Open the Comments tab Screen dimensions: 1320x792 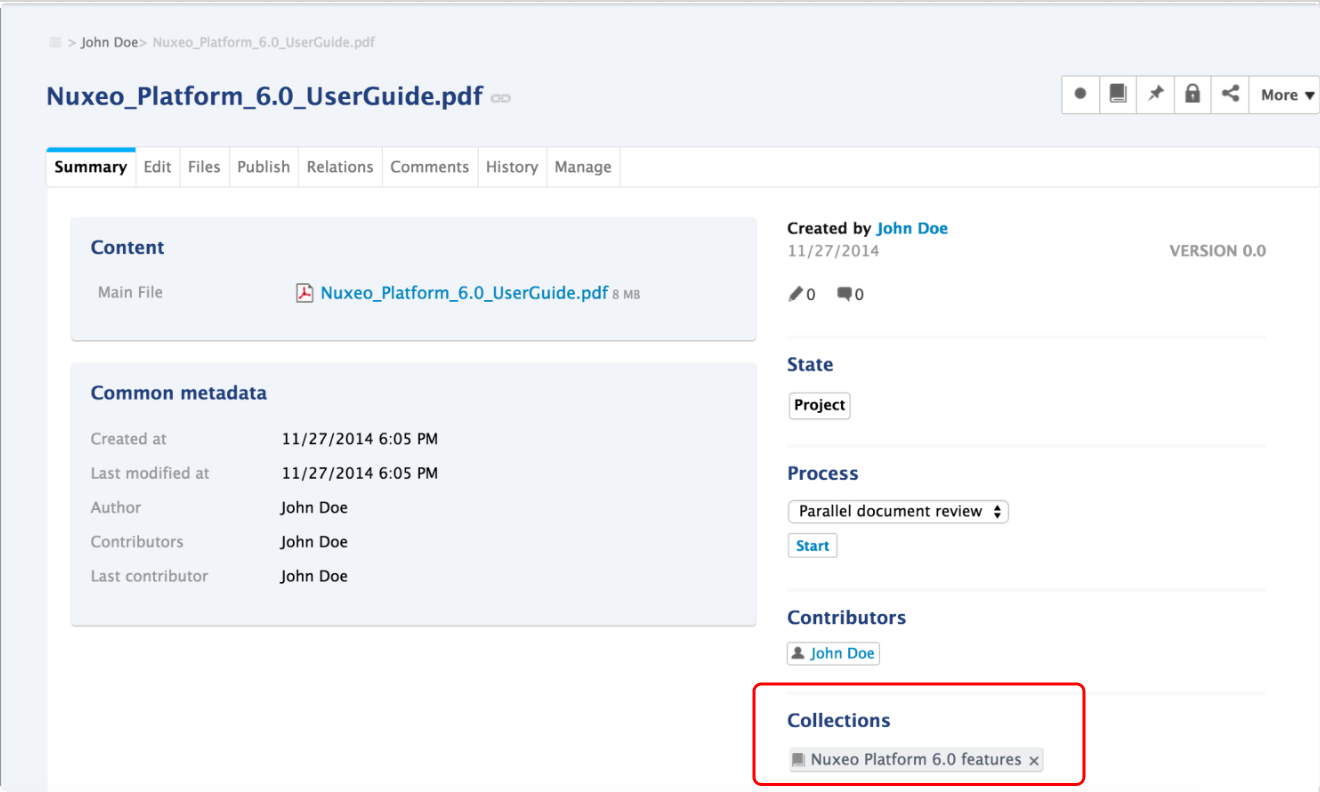[x=430, y=167]
